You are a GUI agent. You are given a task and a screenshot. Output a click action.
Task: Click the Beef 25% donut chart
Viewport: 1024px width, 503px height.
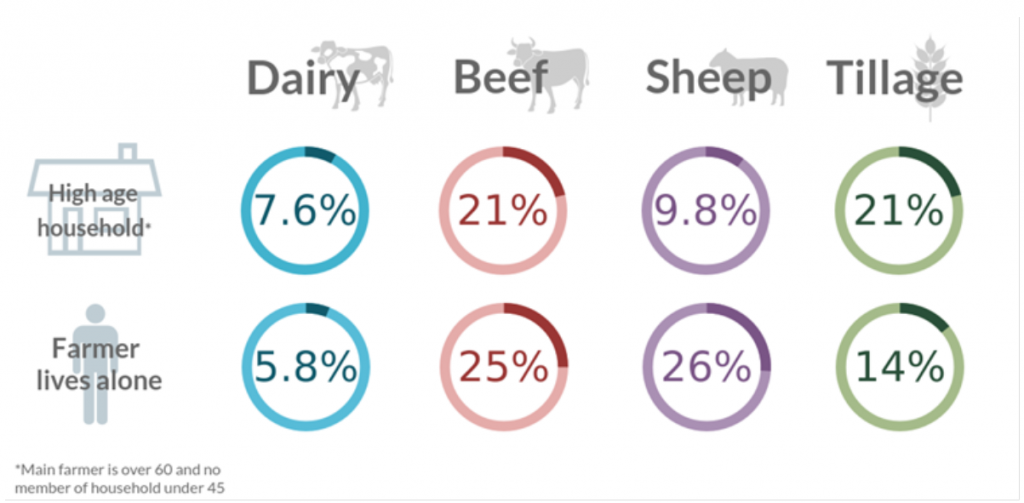pos(503,367)
